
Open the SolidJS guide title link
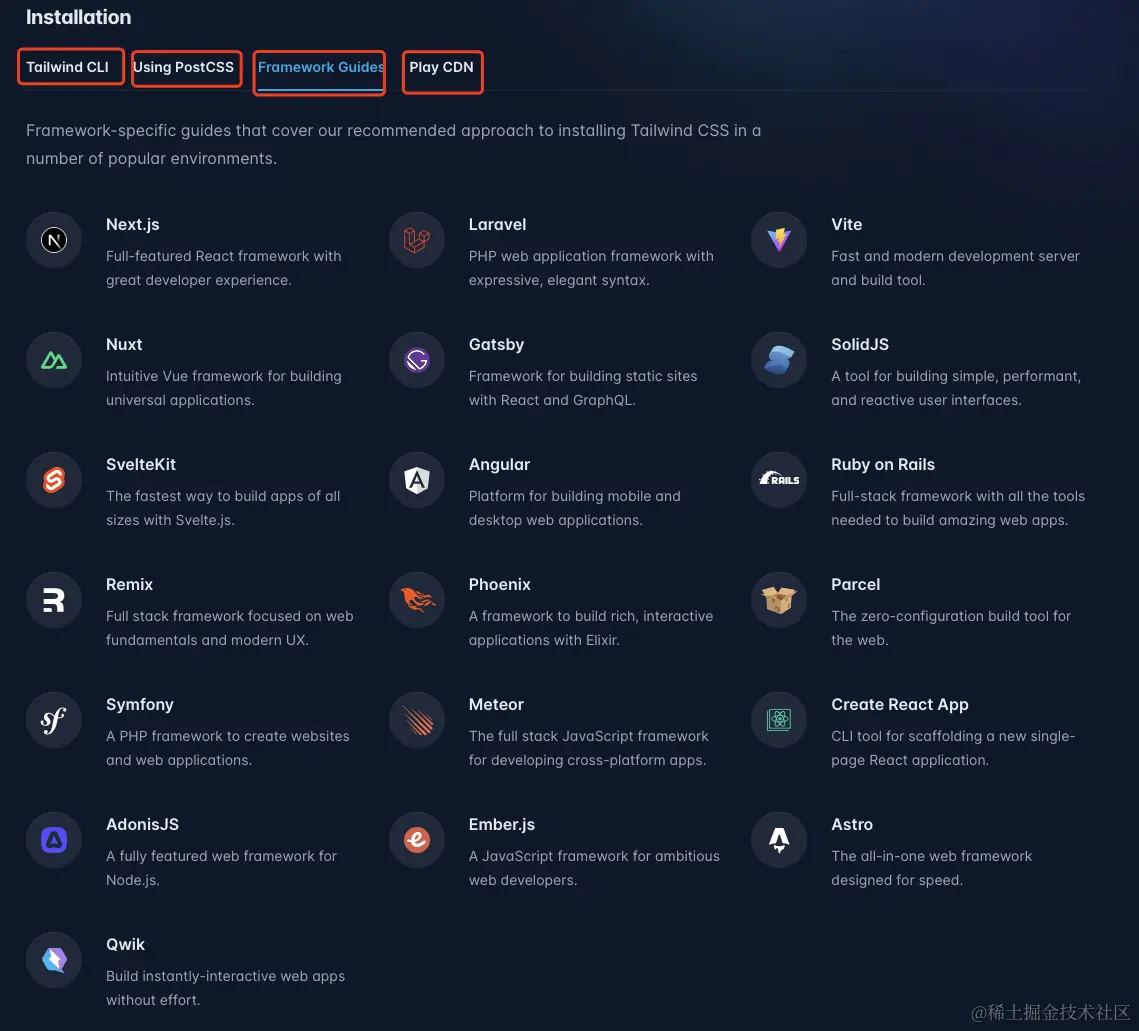pos(860,344)
